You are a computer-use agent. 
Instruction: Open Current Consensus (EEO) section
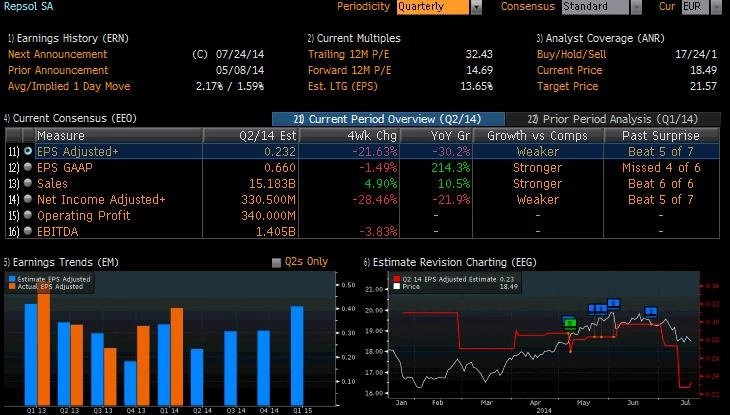70,118
